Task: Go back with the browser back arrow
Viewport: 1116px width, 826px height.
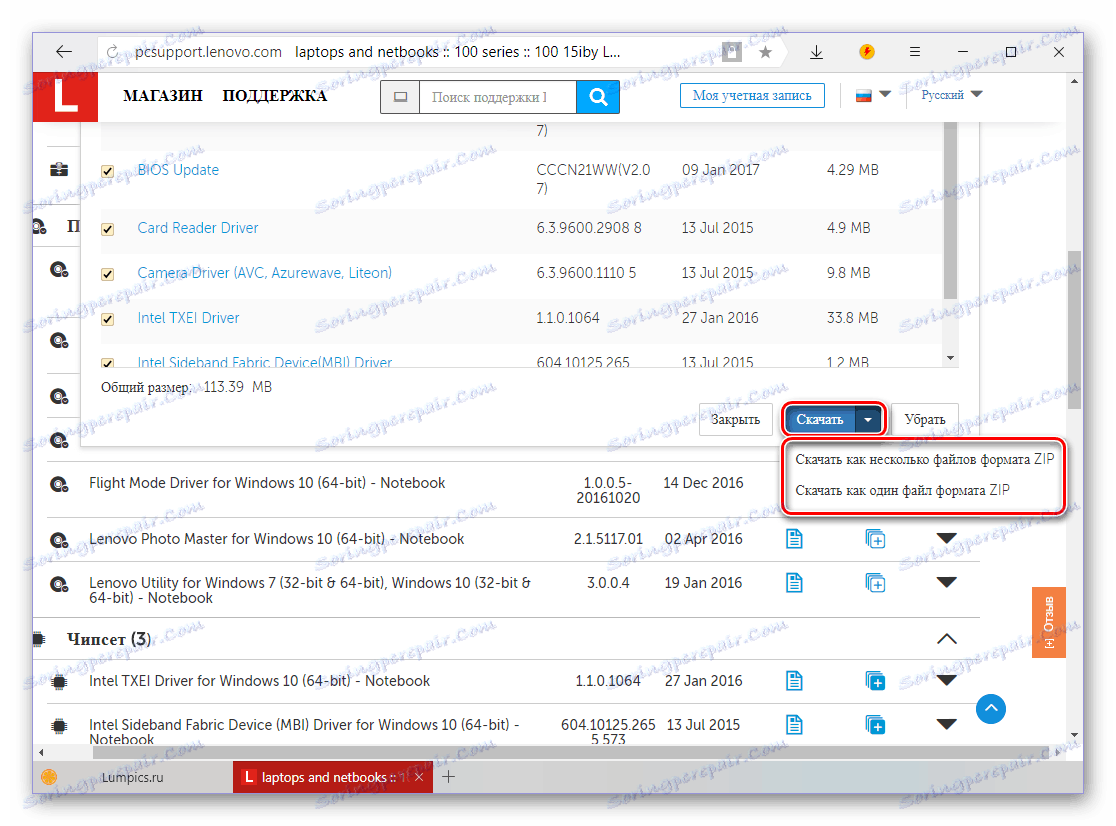Action: (64, 51)
